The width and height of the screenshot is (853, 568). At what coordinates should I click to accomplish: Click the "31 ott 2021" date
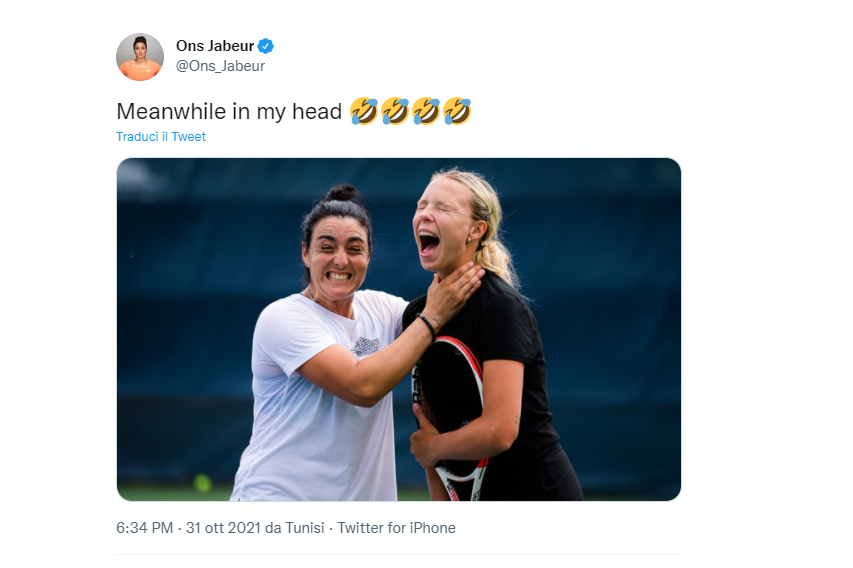[x=219, y=528]
